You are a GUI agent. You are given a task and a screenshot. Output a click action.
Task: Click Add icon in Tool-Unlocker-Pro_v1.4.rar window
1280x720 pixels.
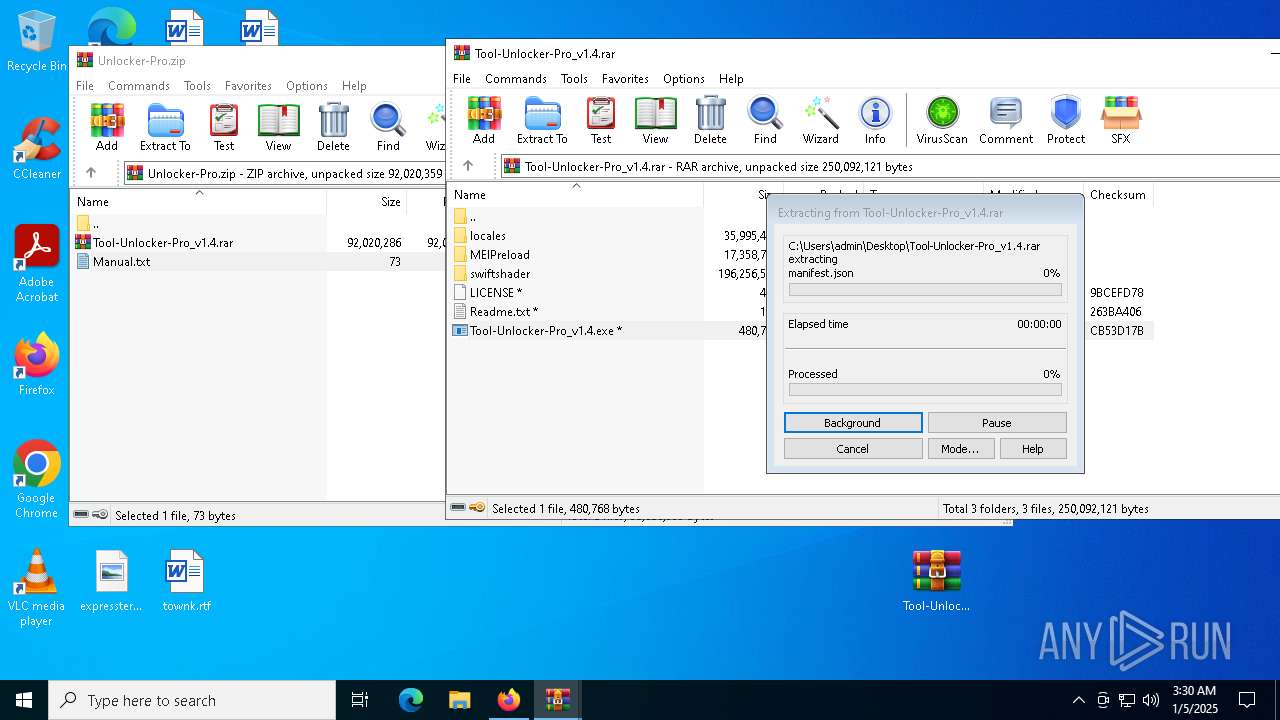pos(484,121)
